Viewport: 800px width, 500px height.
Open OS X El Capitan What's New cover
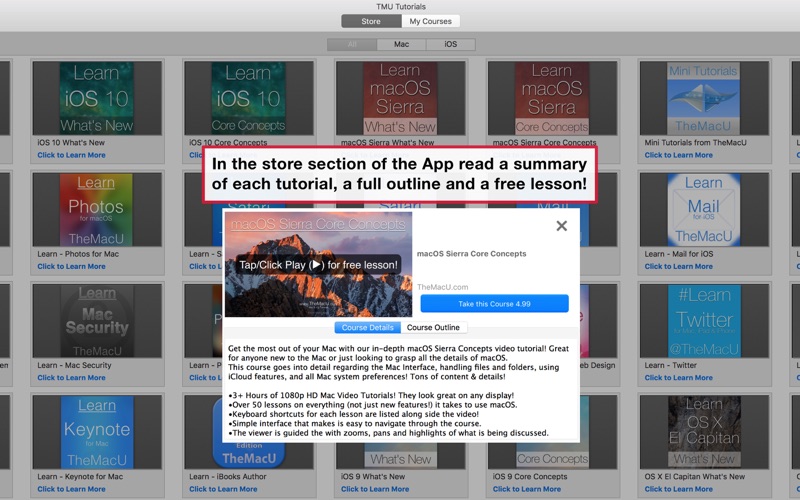704,432
